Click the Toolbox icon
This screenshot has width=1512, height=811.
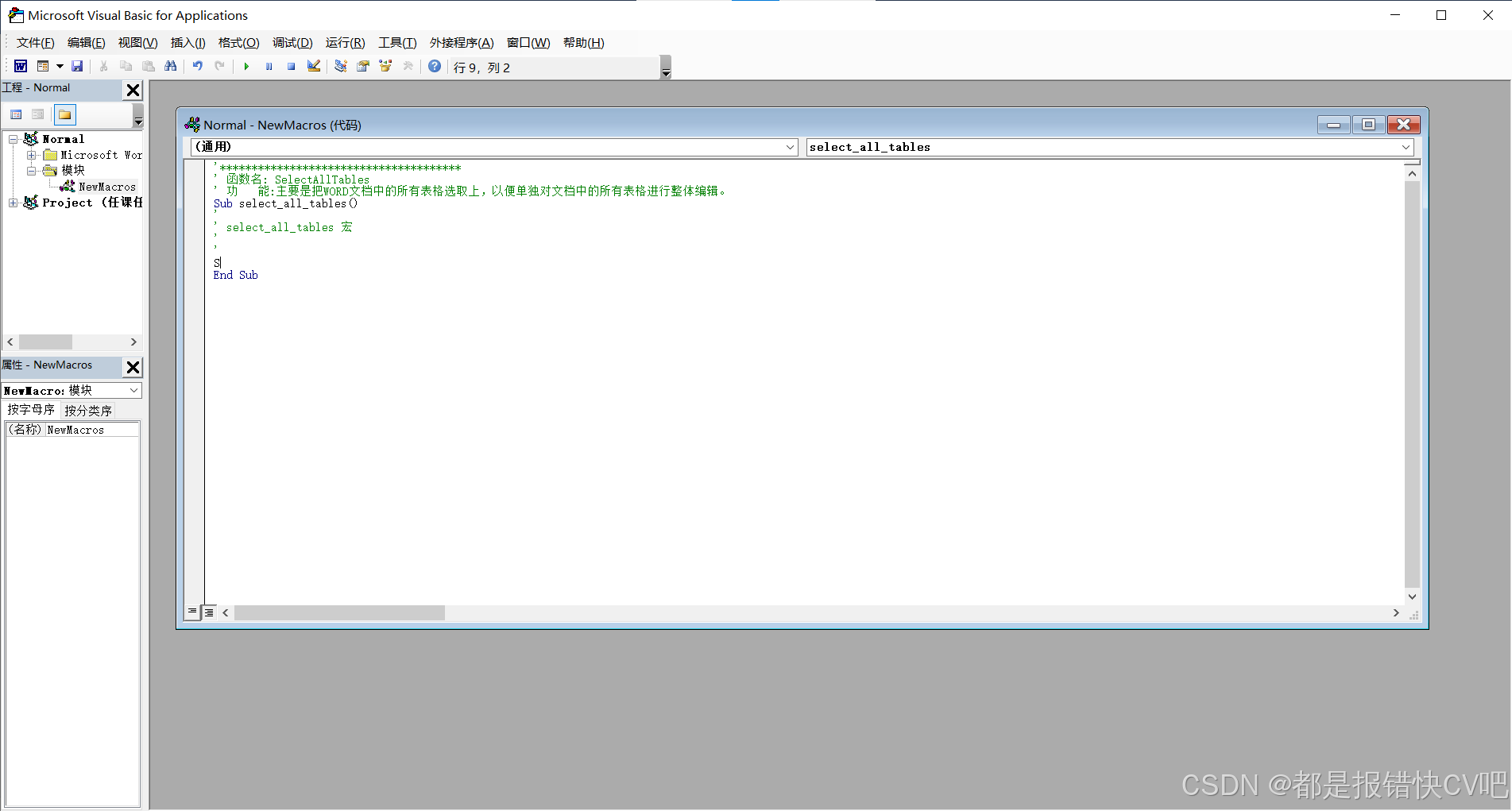(x=408, y=67)
